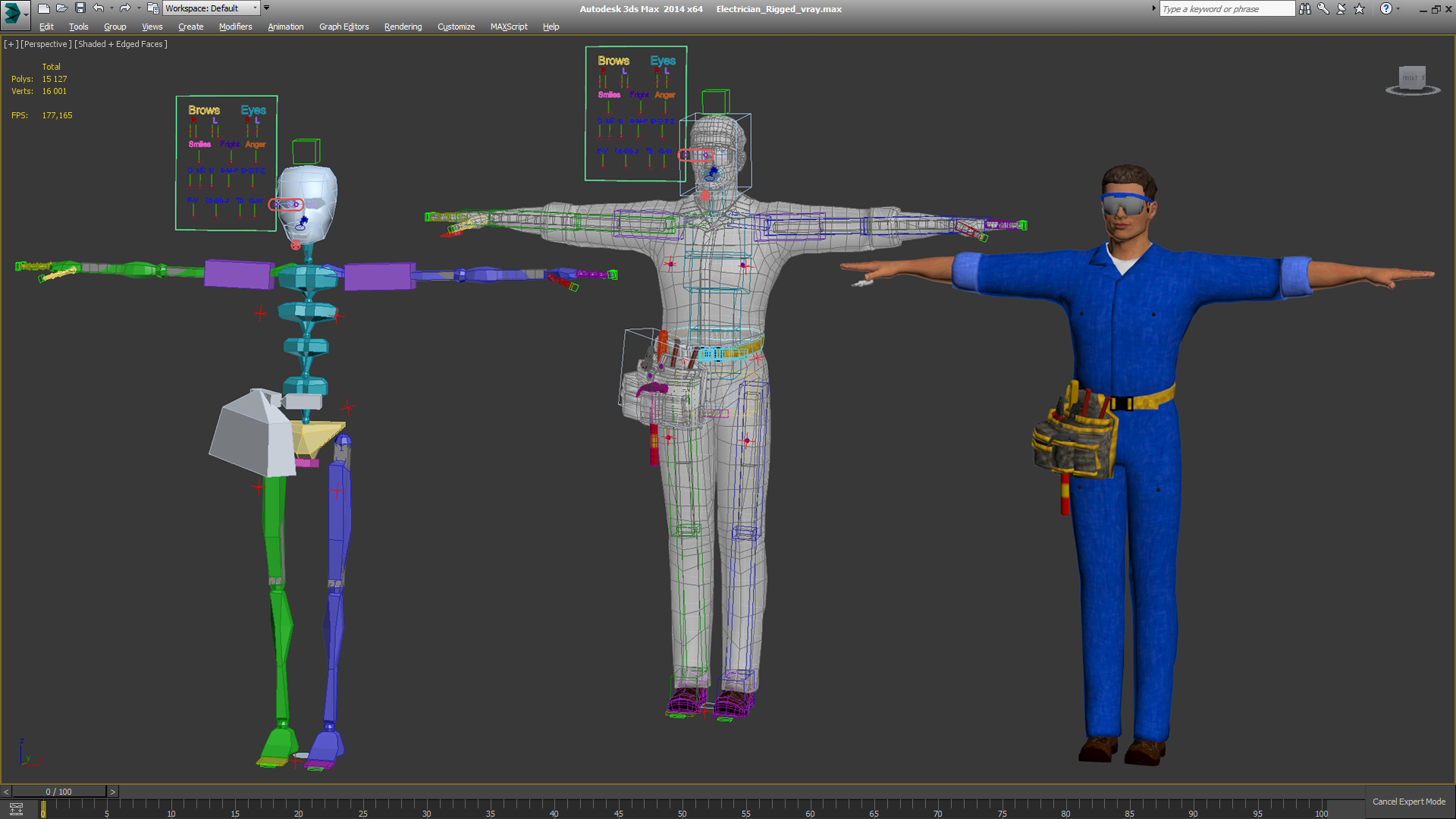The height and width of the screenshot is (819, 1456).
Task: Click the binoculars search icon
Action: [x=1304, y=8]
